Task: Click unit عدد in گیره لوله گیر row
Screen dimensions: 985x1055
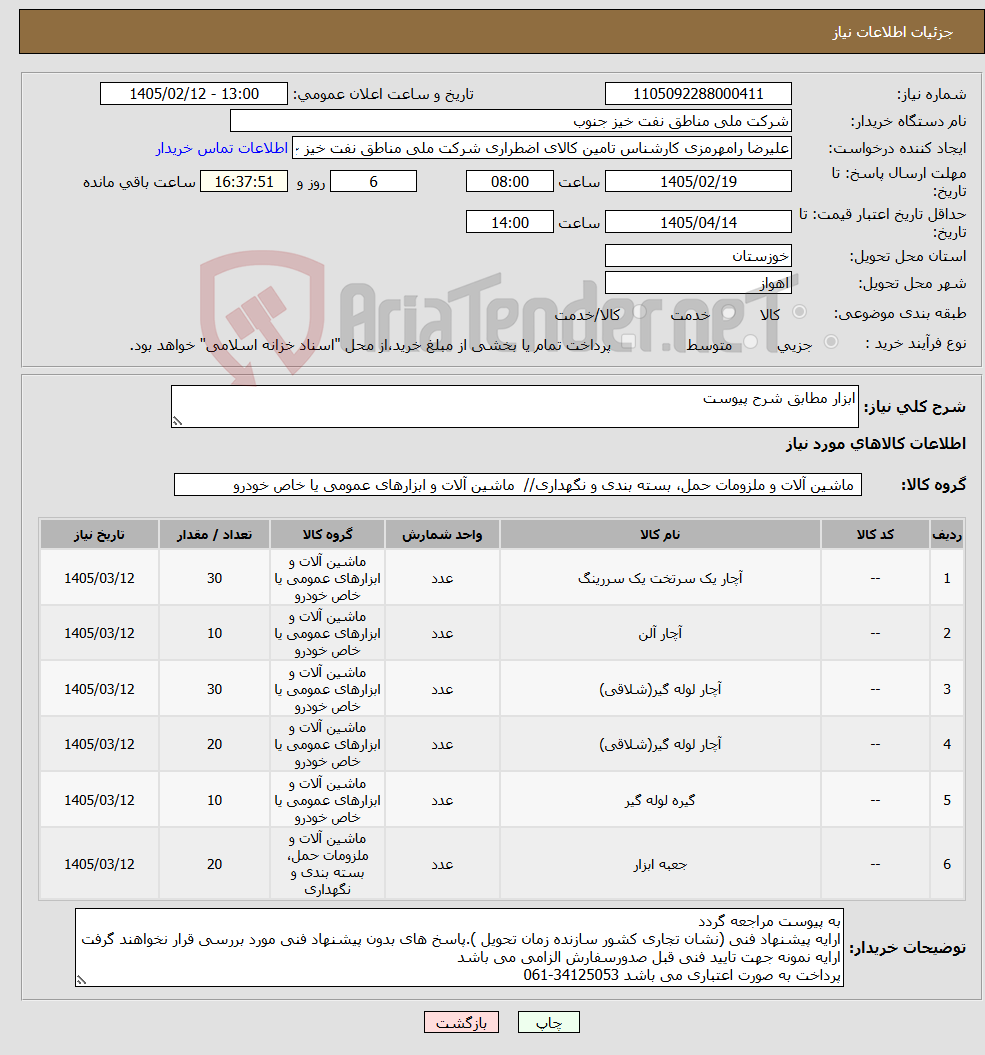Action: (442, 800)
